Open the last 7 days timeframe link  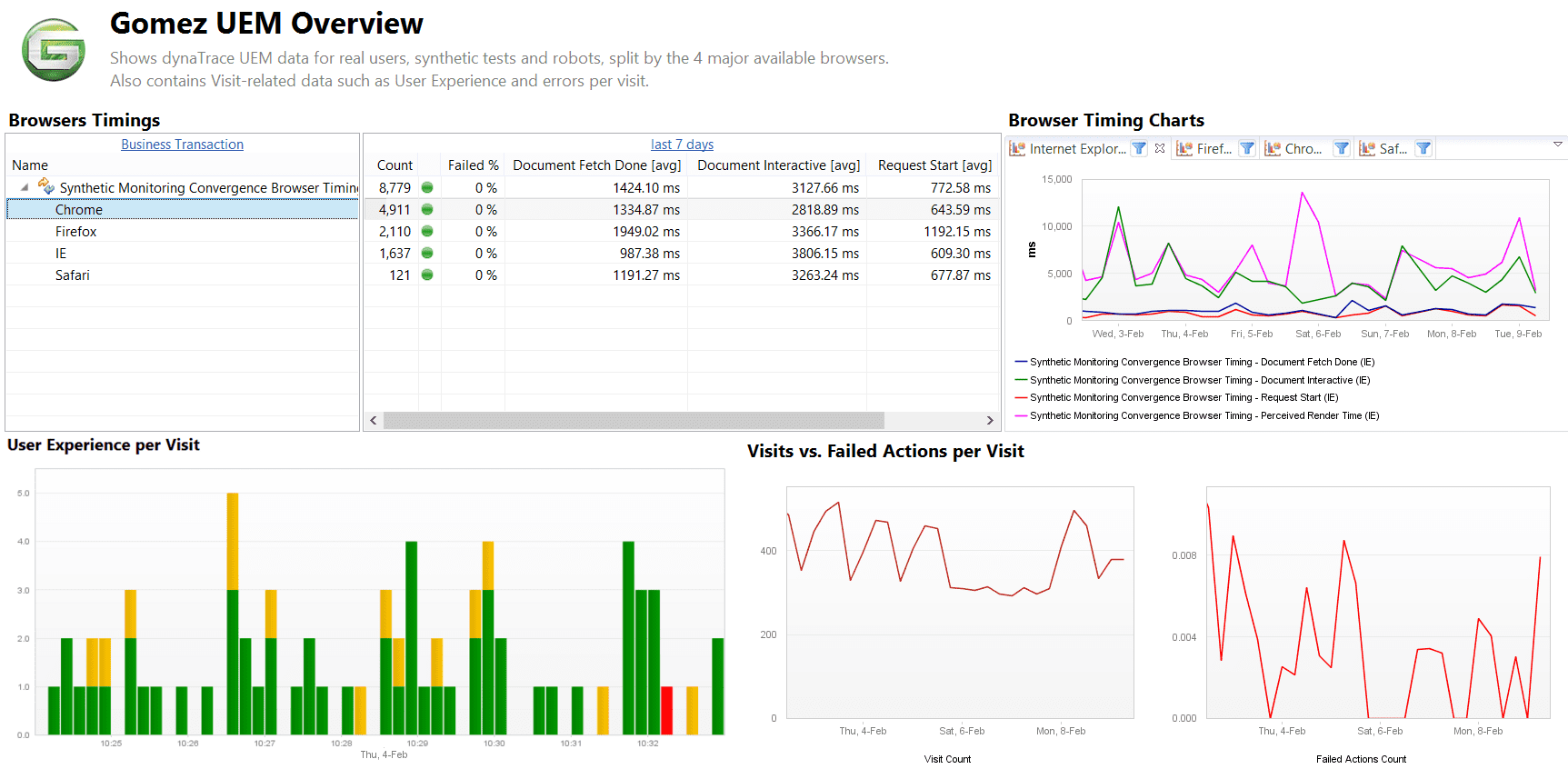pos(682,145)
